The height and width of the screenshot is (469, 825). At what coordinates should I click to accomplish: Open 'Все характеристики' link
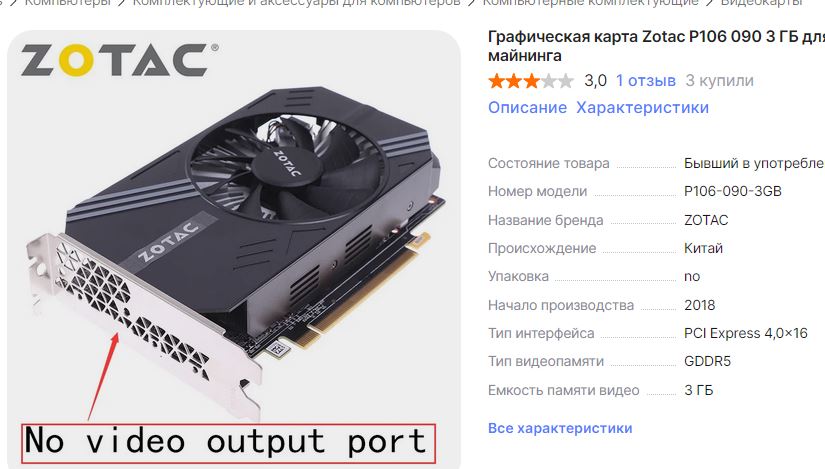click(560, 428)
